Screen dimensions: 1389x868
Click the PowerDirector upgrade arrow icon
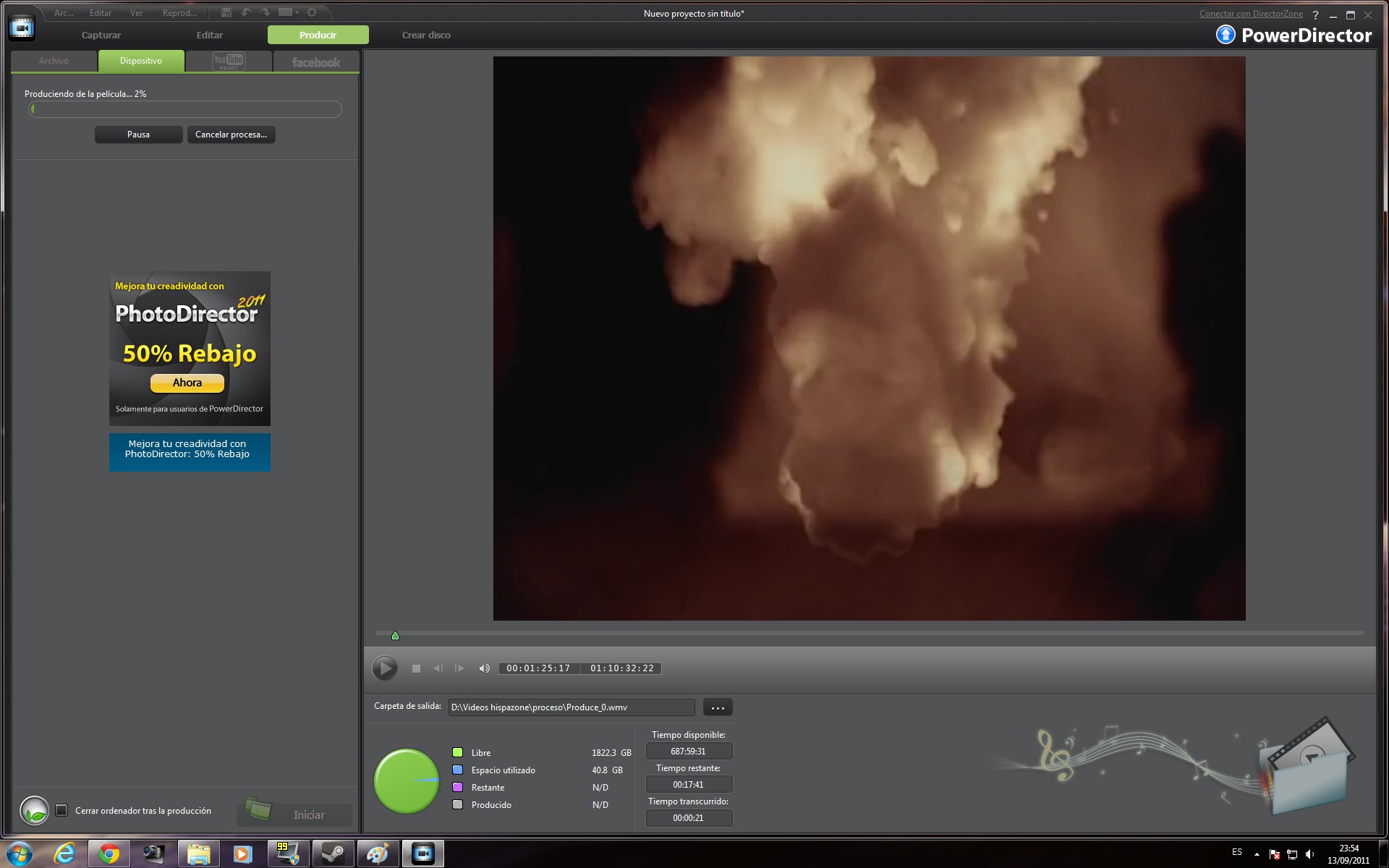click(x=1226, y=35)
